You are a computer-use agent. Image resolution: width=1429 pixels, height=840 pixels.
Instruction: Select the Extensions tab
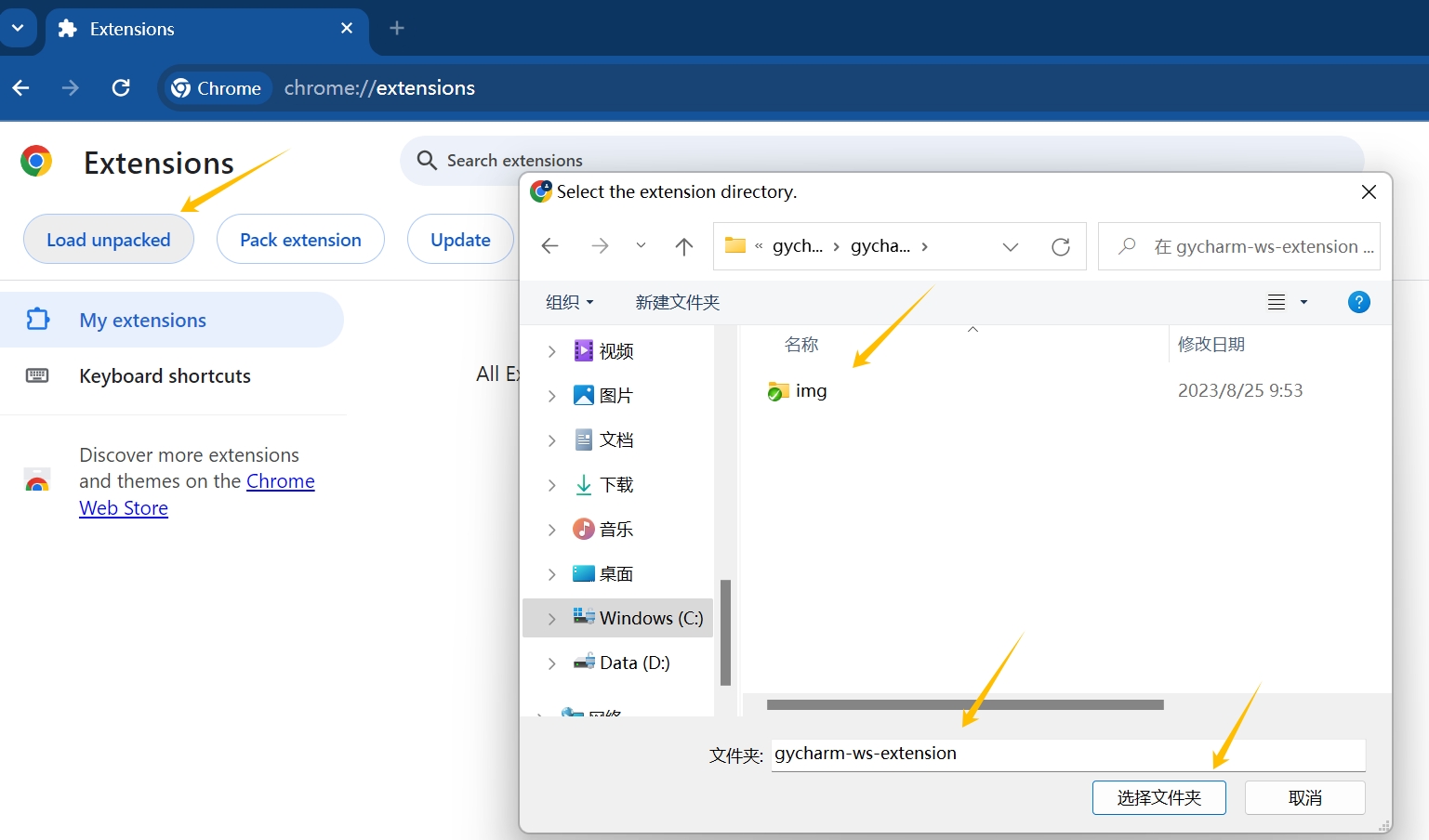tap(207, 29)
